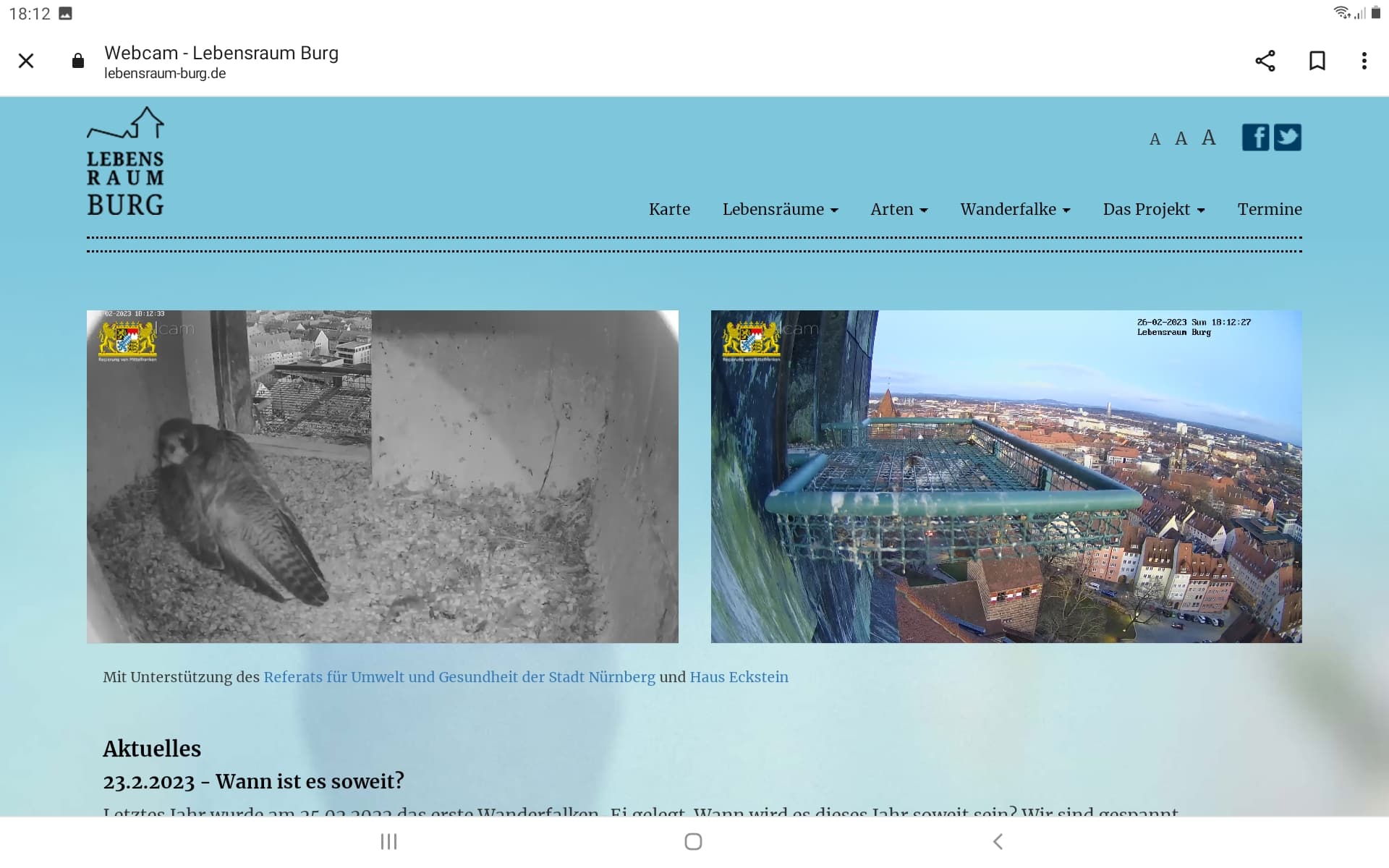The width and height of the screenshot is (1389, 868).
Task: Follow the Referats für Umwelt und Gesundheit link
Action: [x=459, y=677]
